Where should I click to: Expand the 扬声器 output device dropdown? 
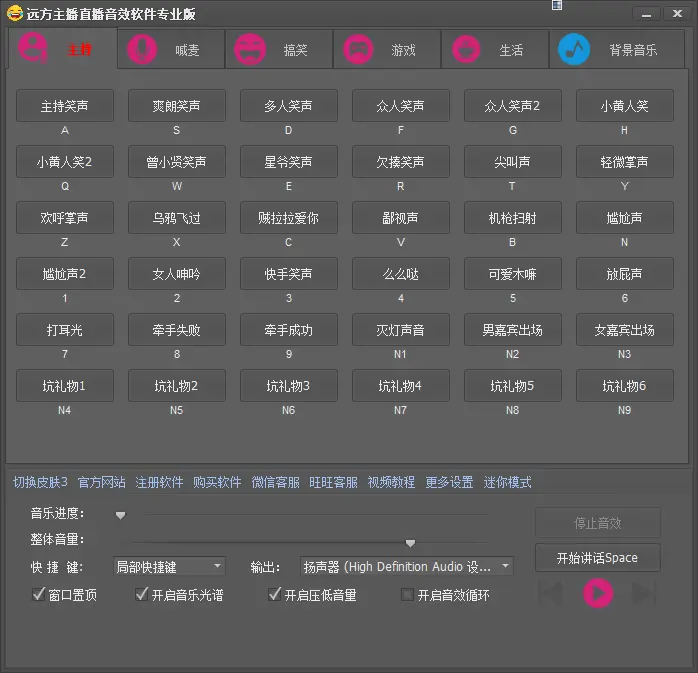click(x=406, y=567)
